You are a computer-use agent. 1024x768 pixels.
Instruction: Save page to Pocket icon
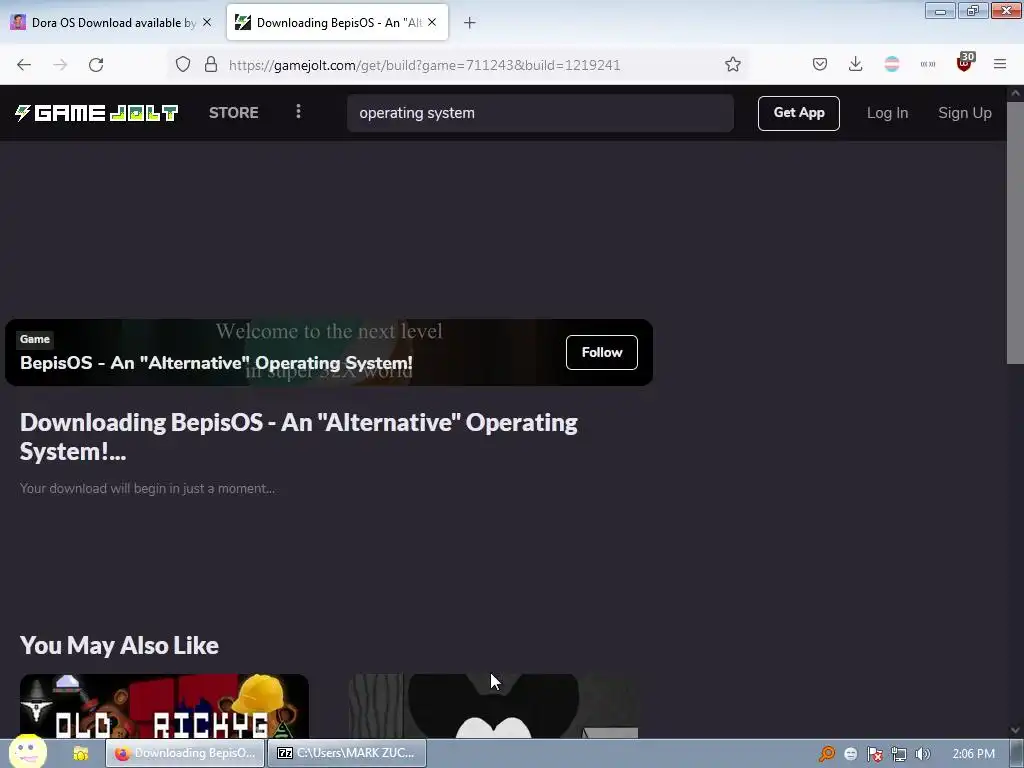point(820,64)
